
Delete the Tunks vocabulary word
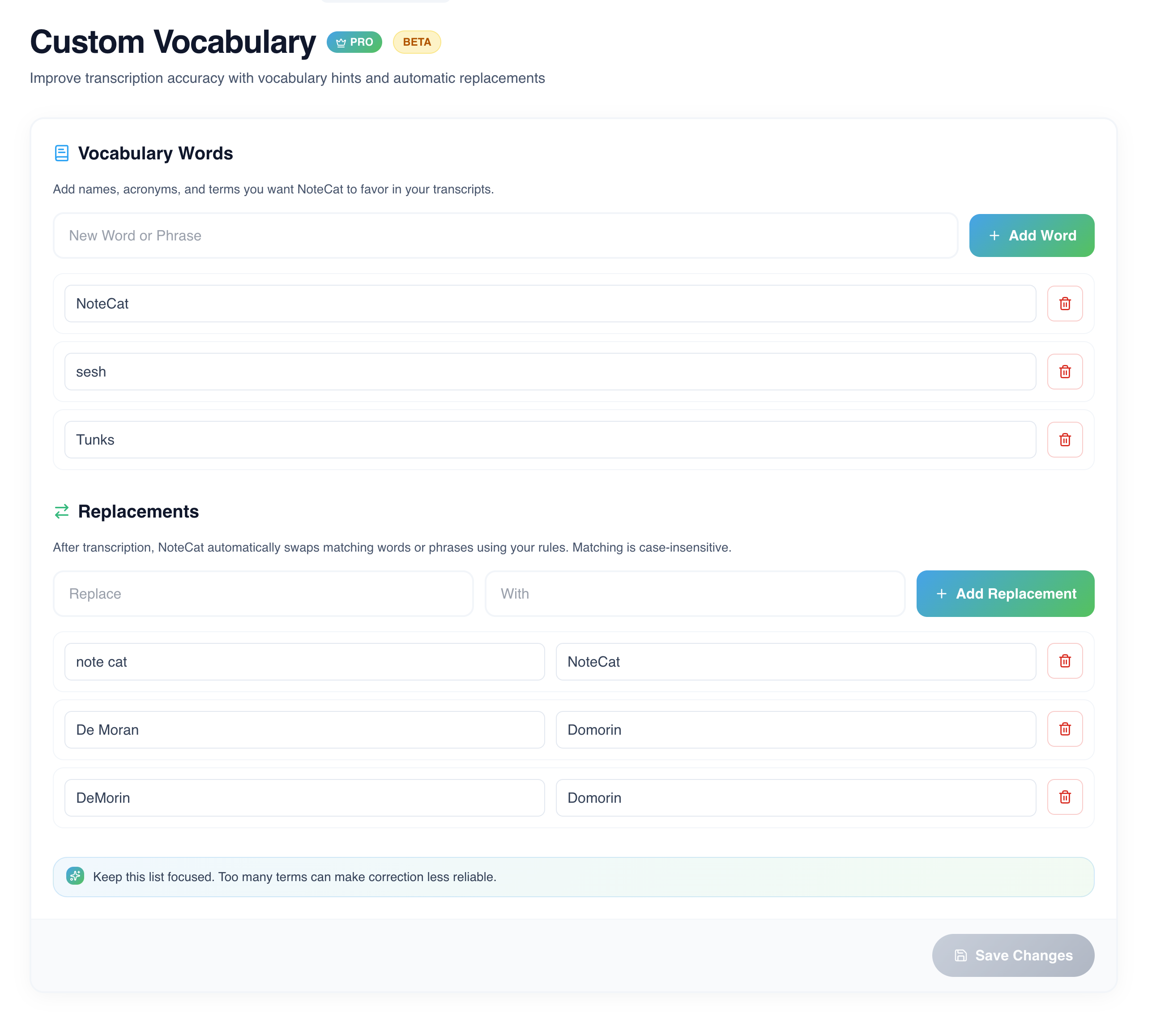coord(1065,440)
